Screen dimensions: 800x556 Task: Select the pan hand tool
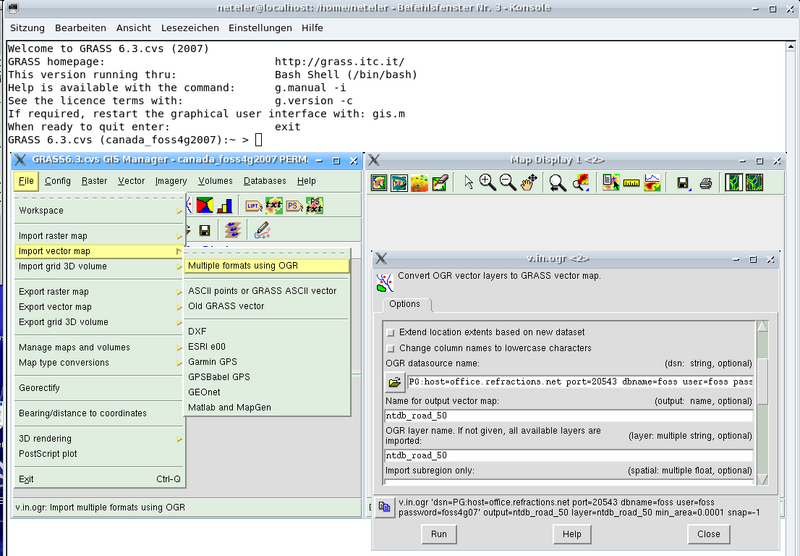(529, 182)
